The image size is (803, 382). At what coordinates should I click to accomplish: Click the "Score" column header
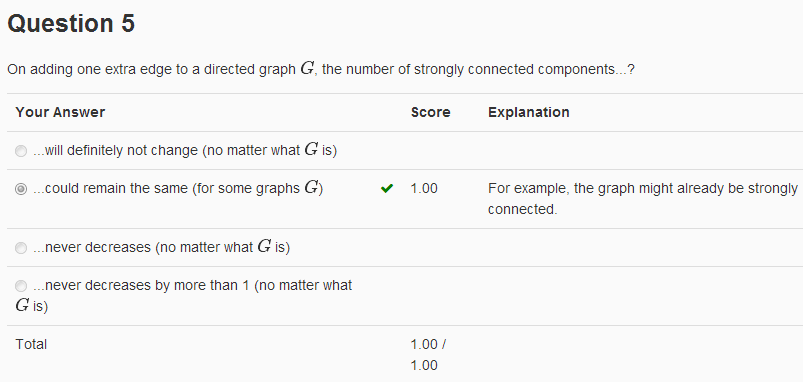click(x=430, y=112)
